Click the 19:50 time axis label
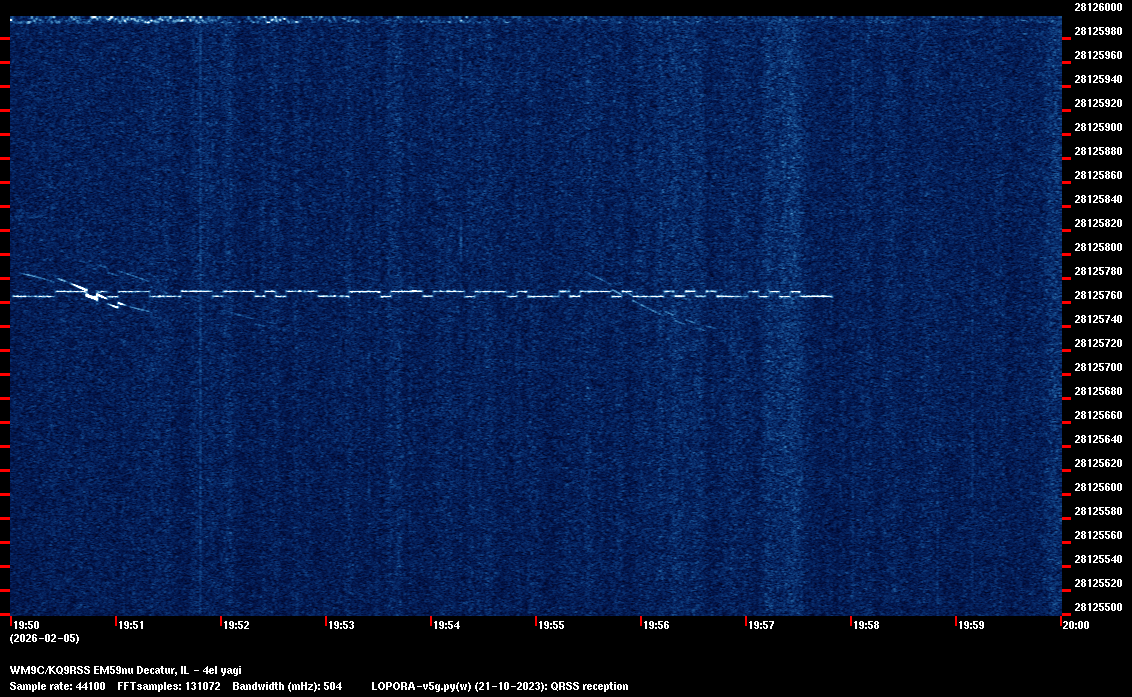The width and height of the screenshot is (1132, 697). click(x=25, y=625)
